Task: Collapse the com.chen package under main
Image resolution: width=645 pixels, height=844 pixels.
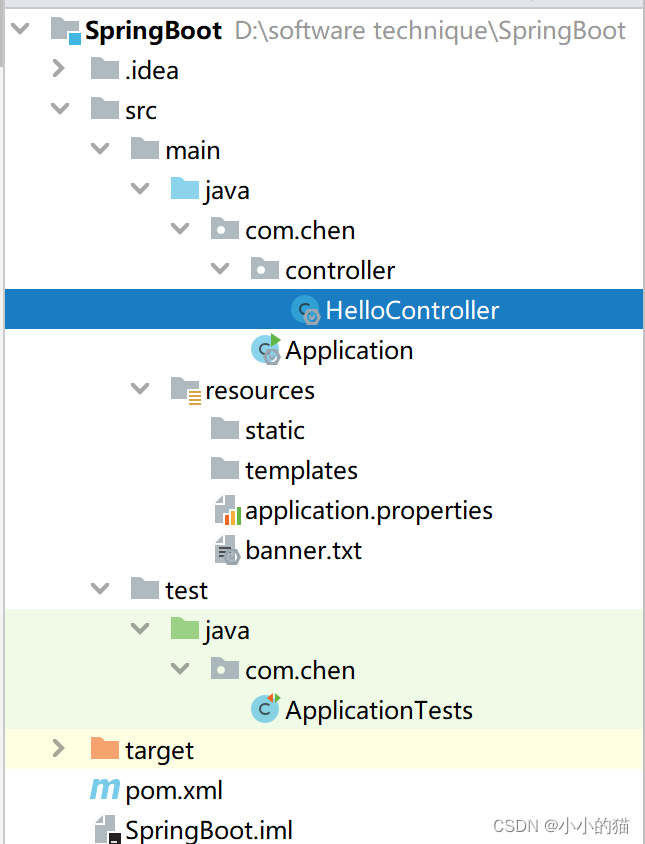Action: pos(180,229)
